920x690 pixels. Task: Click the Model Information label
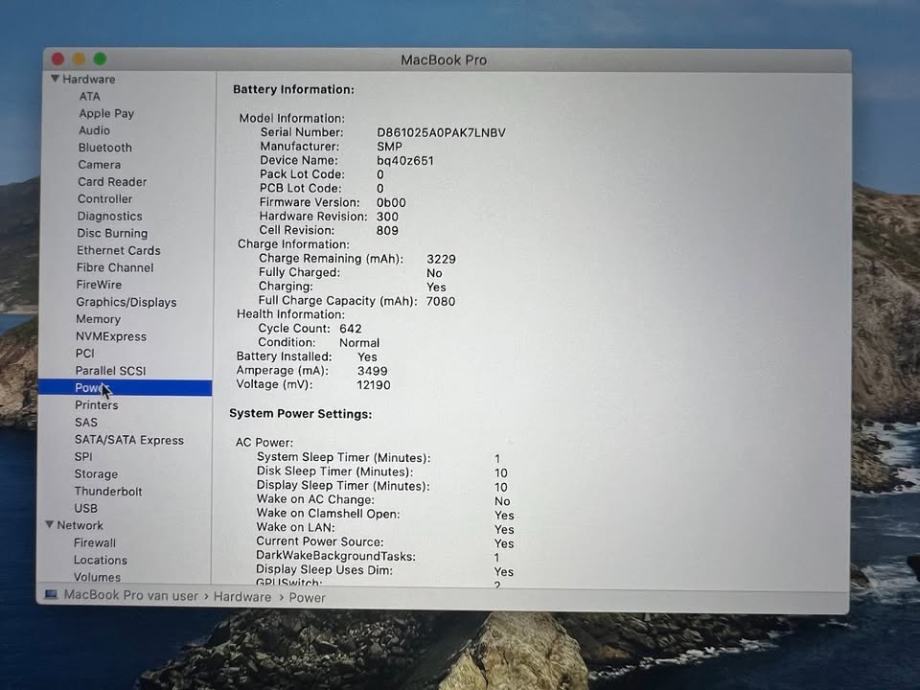coord(292,118)
